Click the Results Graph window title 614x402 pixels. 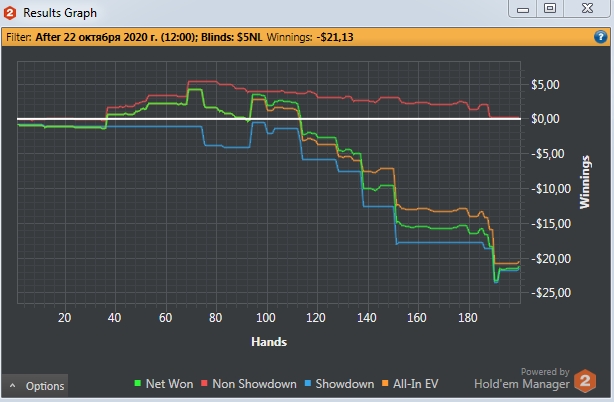pyautogui.click(x=60, y=13)
